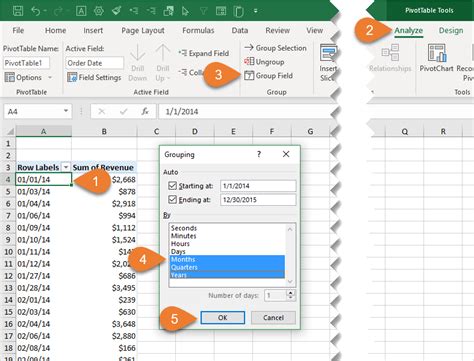Switch to the Insert tab

click(x=93, y=30)
